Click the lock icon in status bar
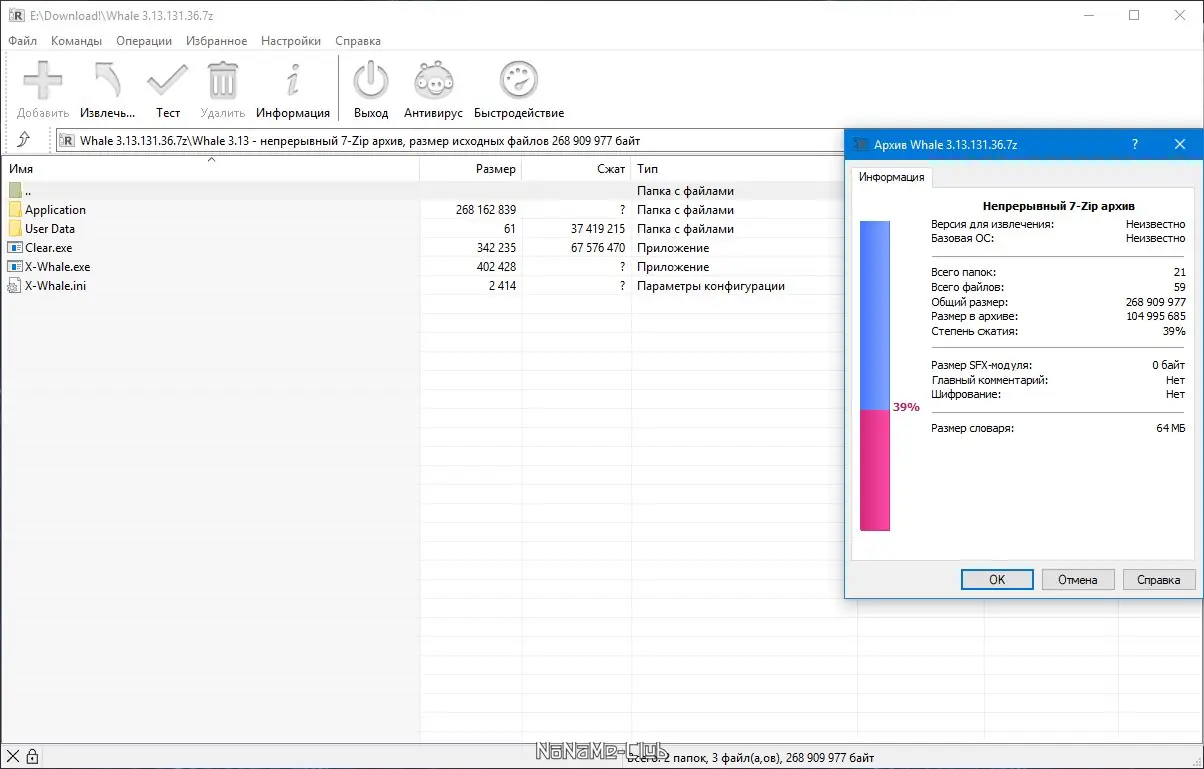Image resolution: width=1204 pixels, height=769 pixels. pyautogui.click(x=34, y=755)
